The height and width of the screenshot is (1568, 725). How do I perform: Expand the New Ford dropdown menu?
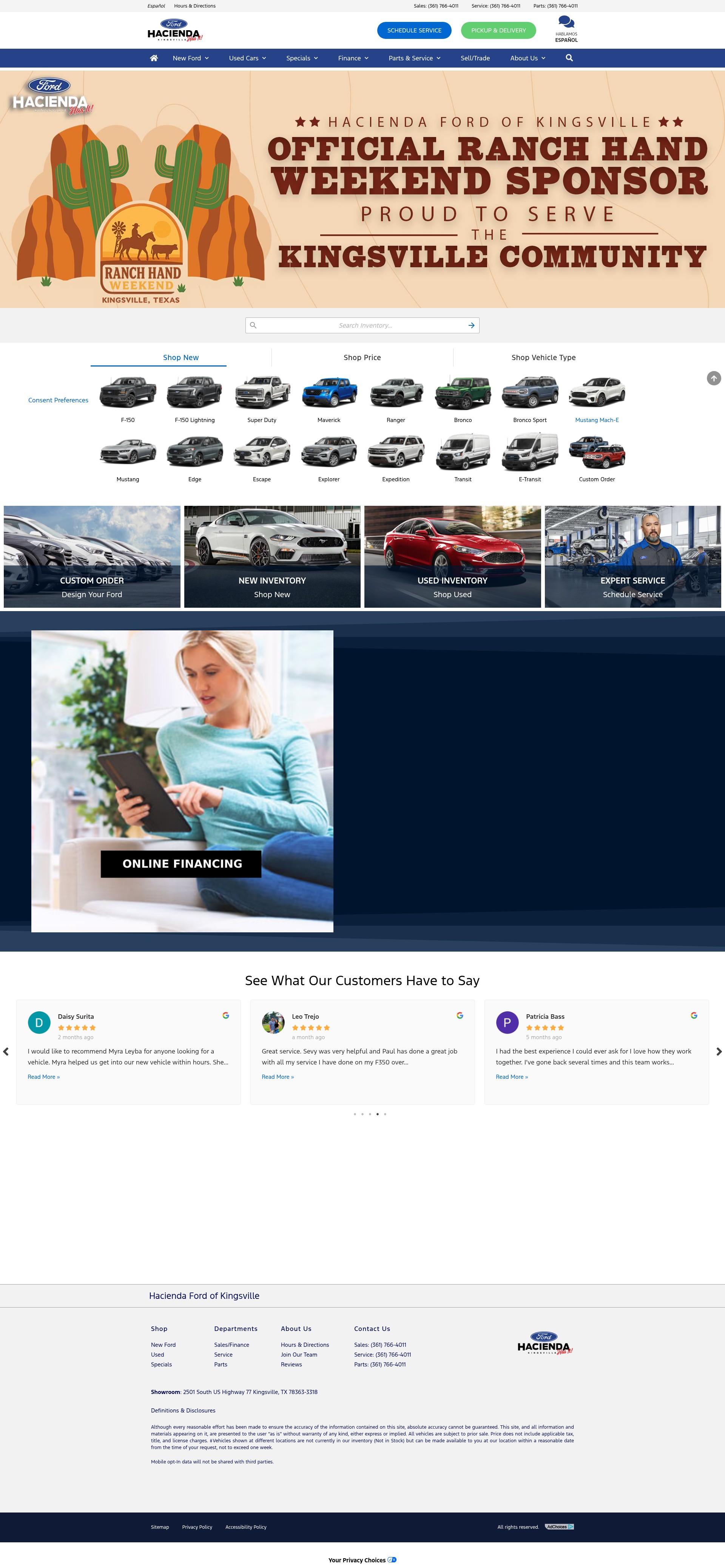[x=191, y=59]
